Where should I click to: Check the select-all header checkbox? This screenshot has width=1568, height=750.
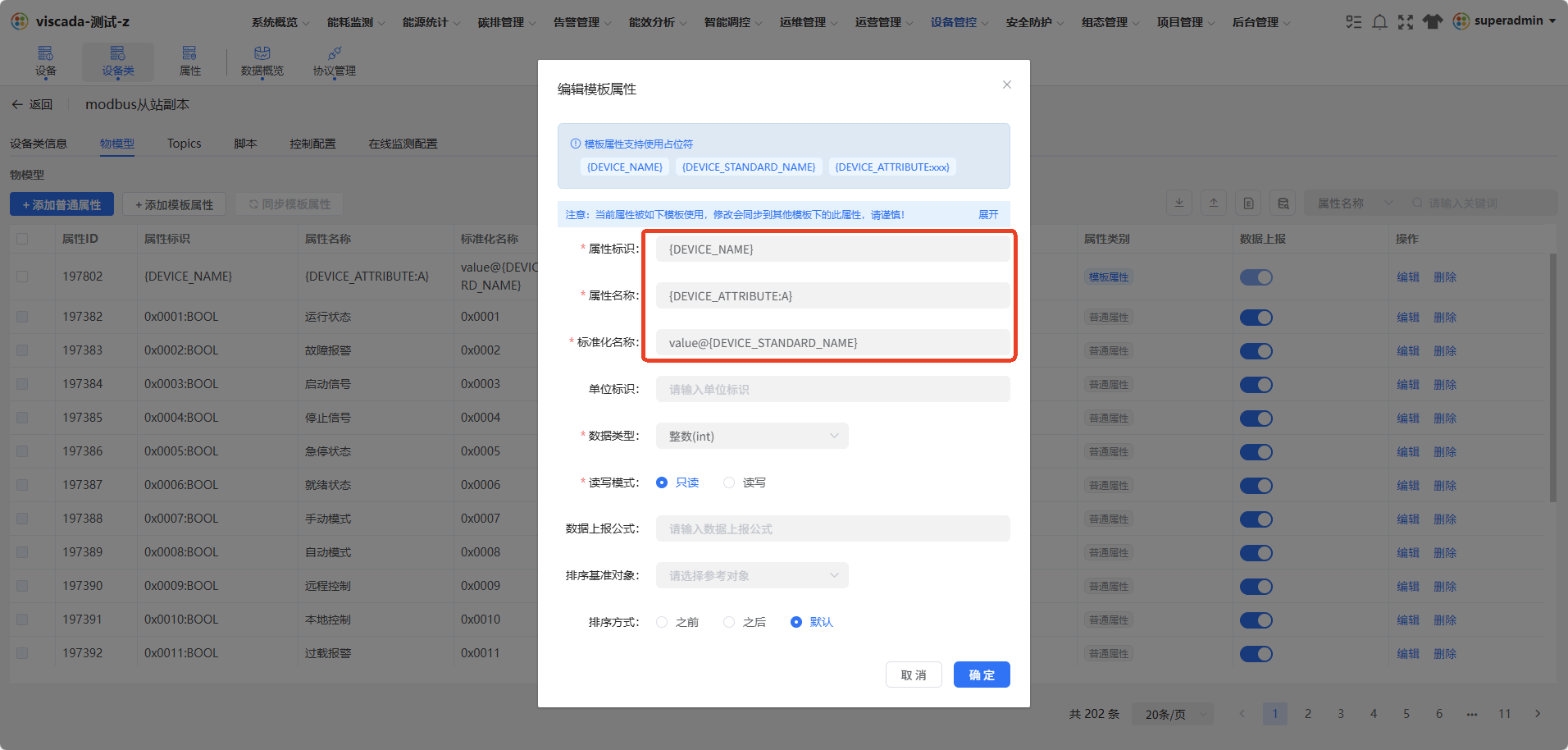click(22, 239)
